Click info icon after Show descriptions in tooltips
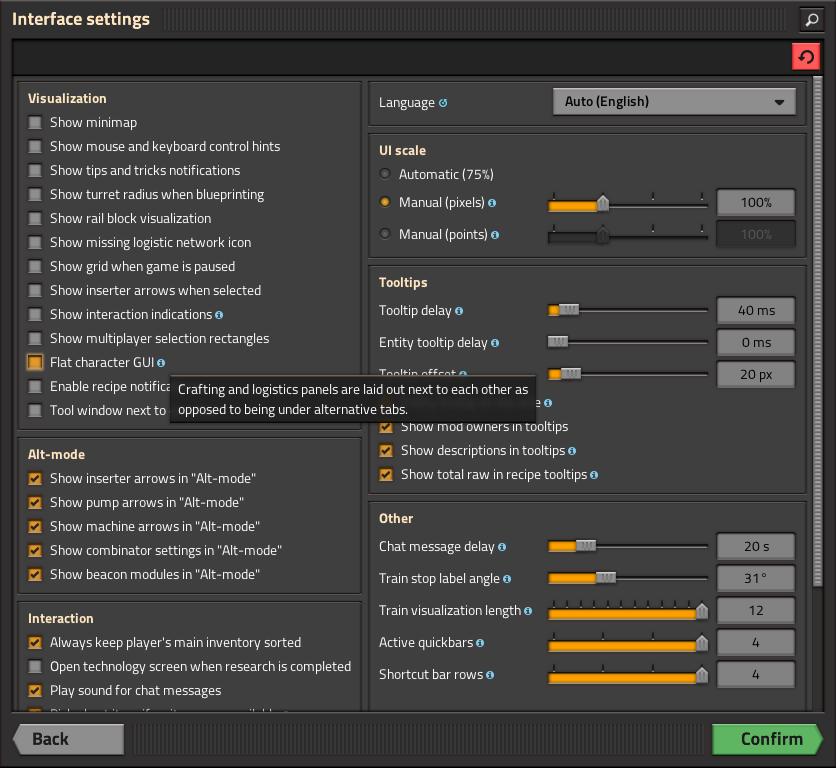This screenshot has width=836, height=768. pyautogui.click(x=572, y=451)
